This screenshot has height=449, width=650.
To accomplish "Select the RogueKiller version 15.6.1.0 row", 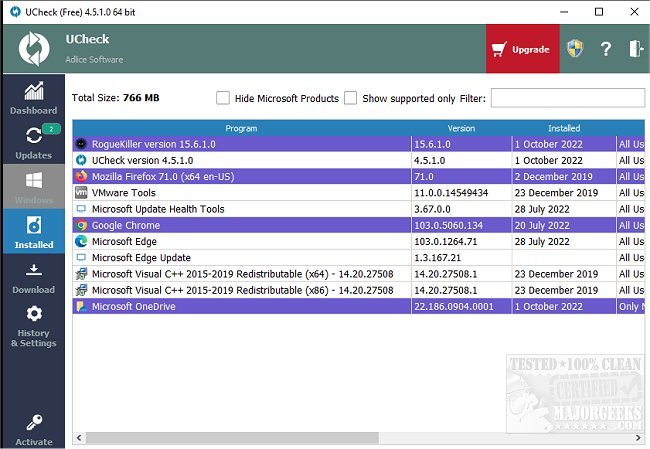I will pos(240,144).
